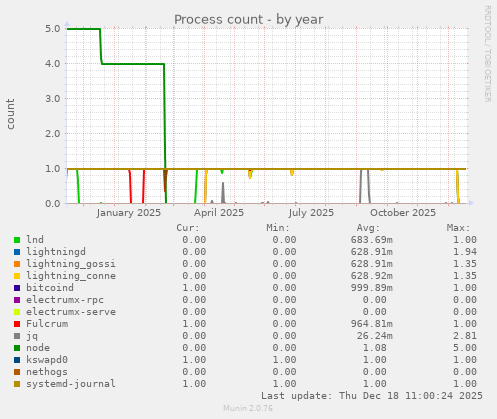The image size is (497, 419).
Task: Click the nethogs brown legend swatch
Action: tap(17, 372)
